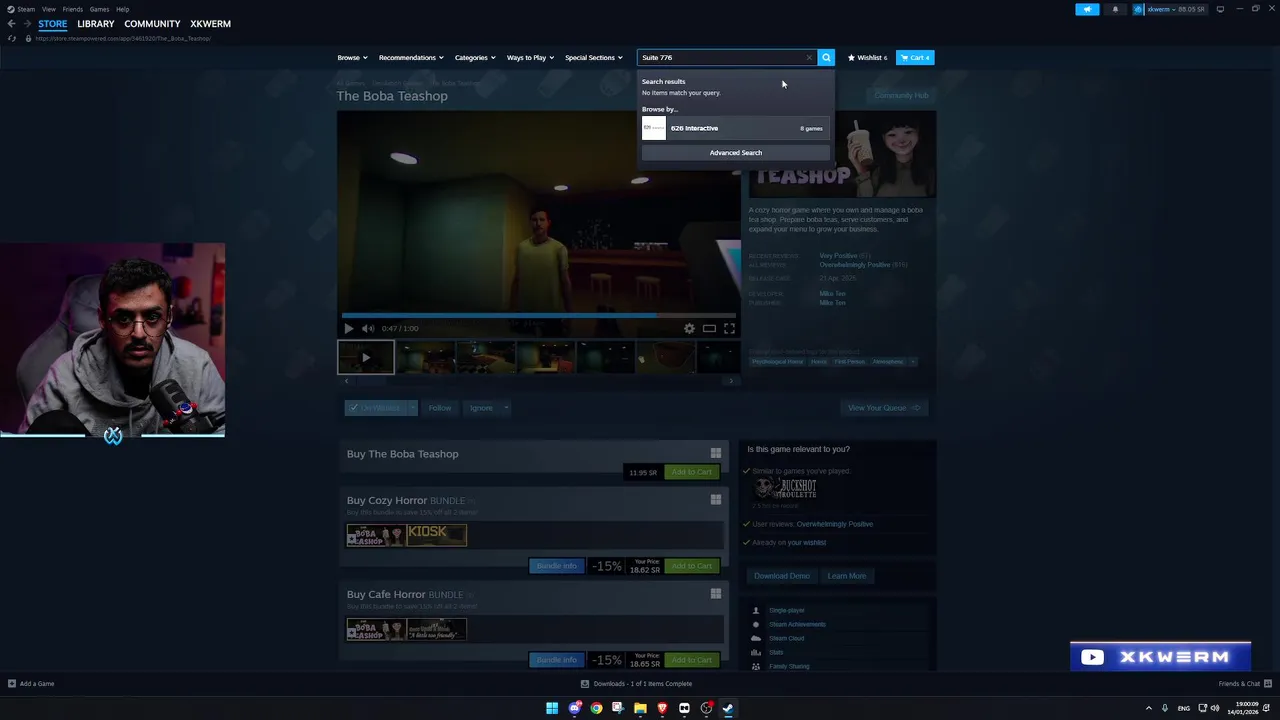The image size is (1280, 720).
Task: Open Windows Start menu
Action: coord(552,708)
